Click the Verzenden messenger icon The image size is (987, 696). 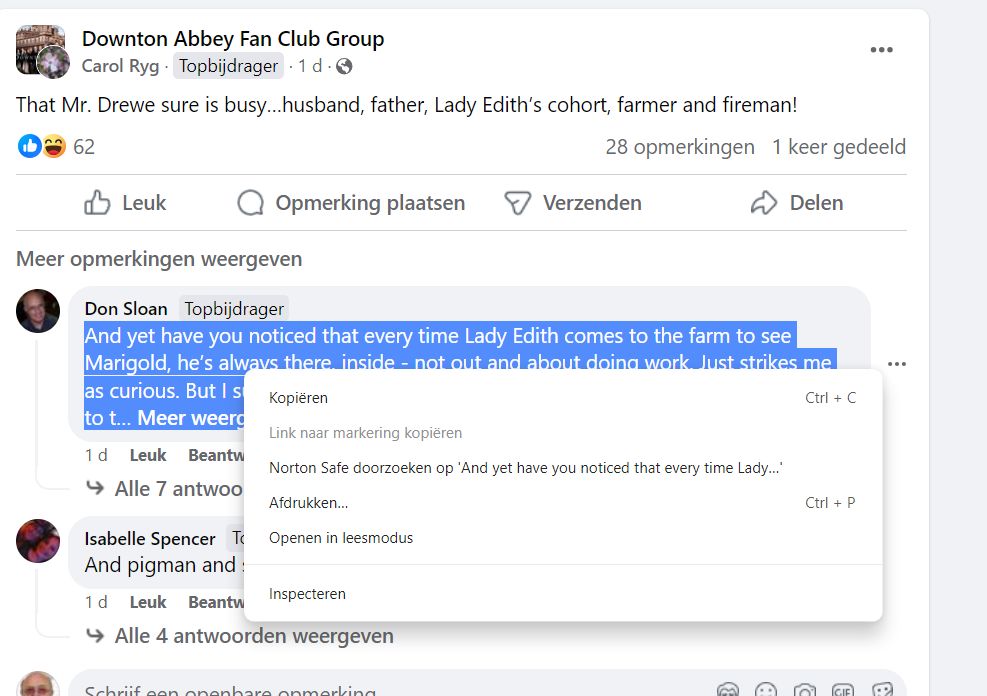(517, 203)
